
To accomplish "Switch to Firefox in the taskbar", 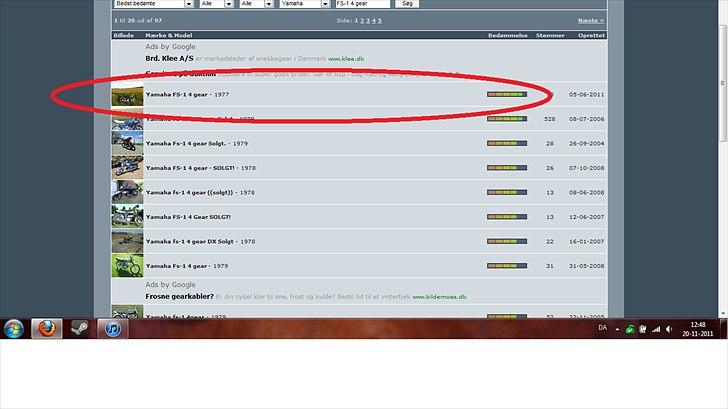I will click(47, 329).
